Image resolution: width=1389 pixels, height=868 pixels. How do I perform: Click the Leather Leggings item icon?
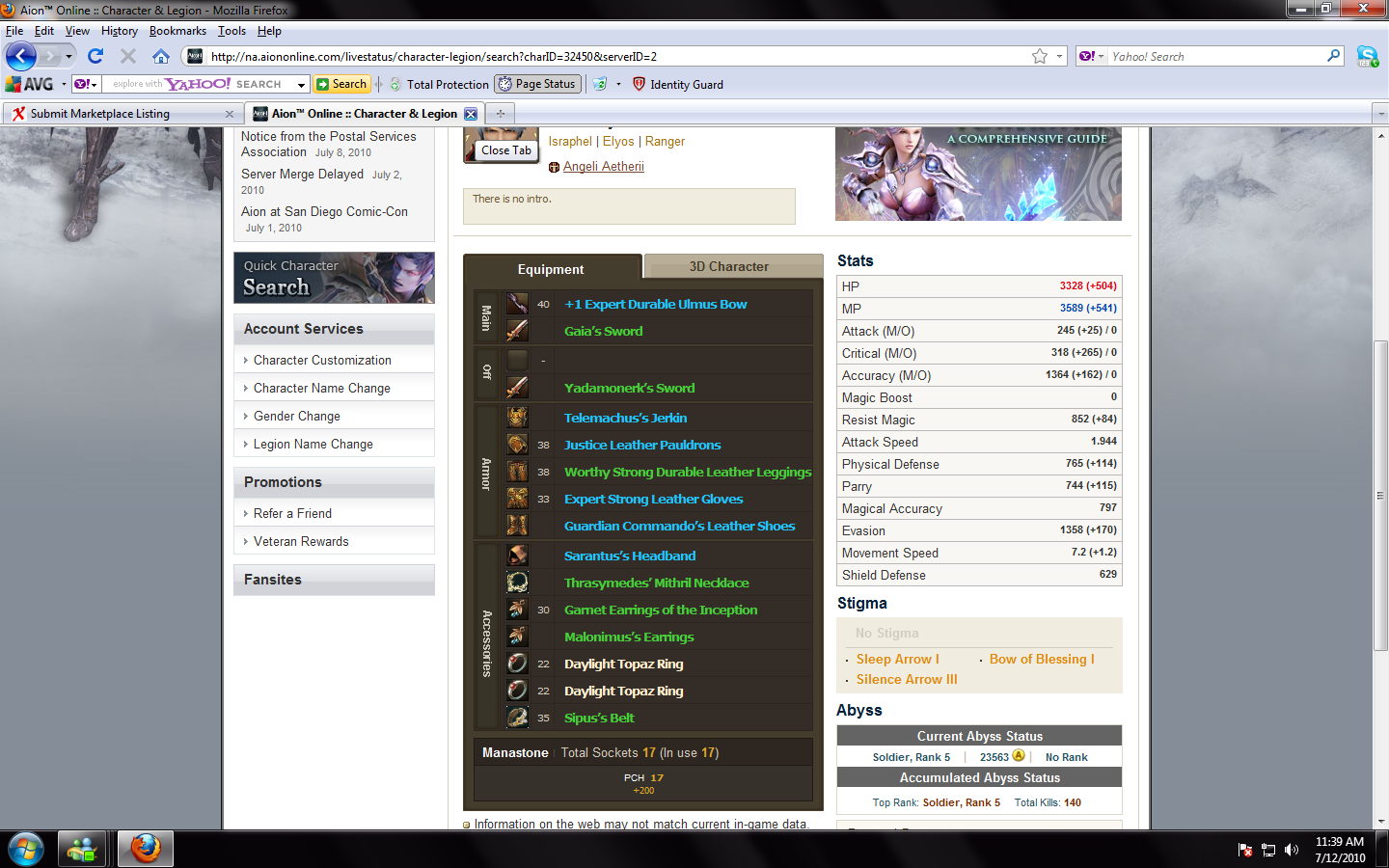point(518,472)
